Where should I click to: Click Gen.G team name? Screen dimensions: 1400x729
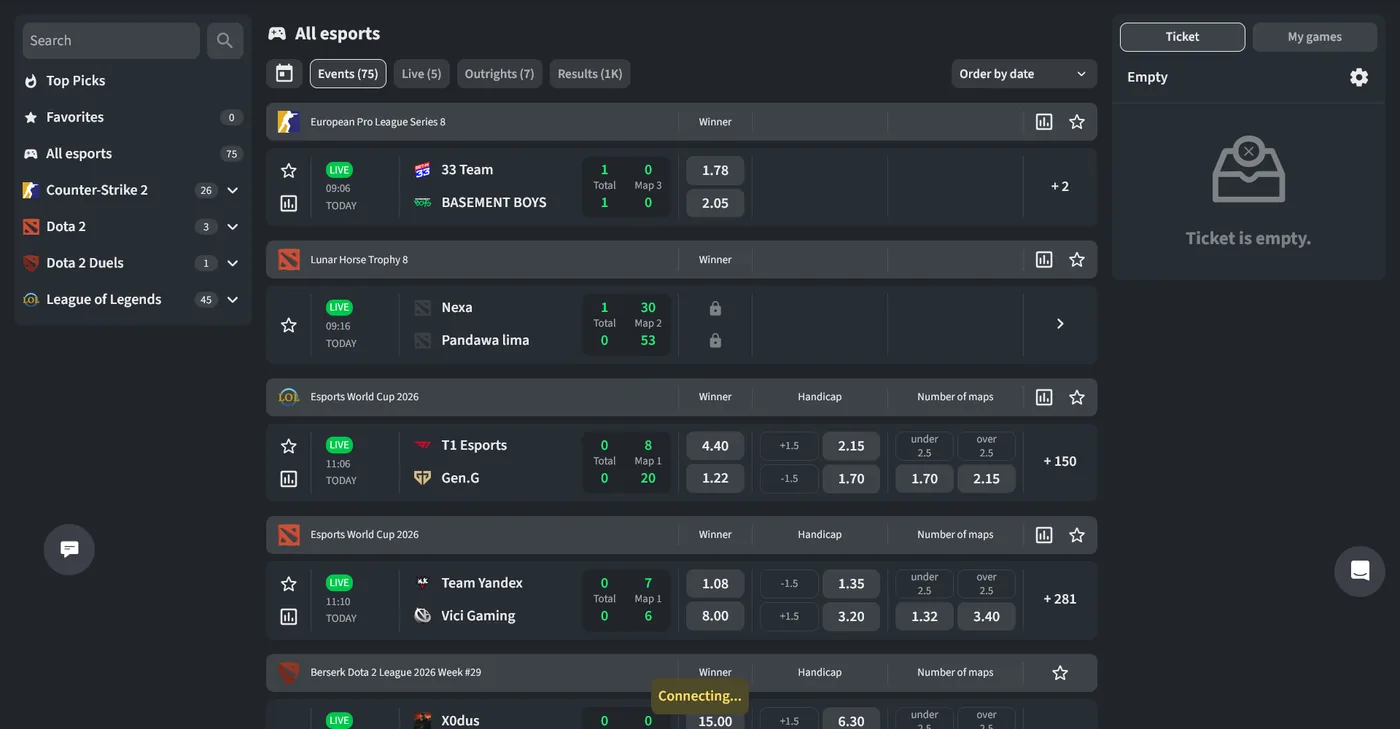tap(460, 478)
